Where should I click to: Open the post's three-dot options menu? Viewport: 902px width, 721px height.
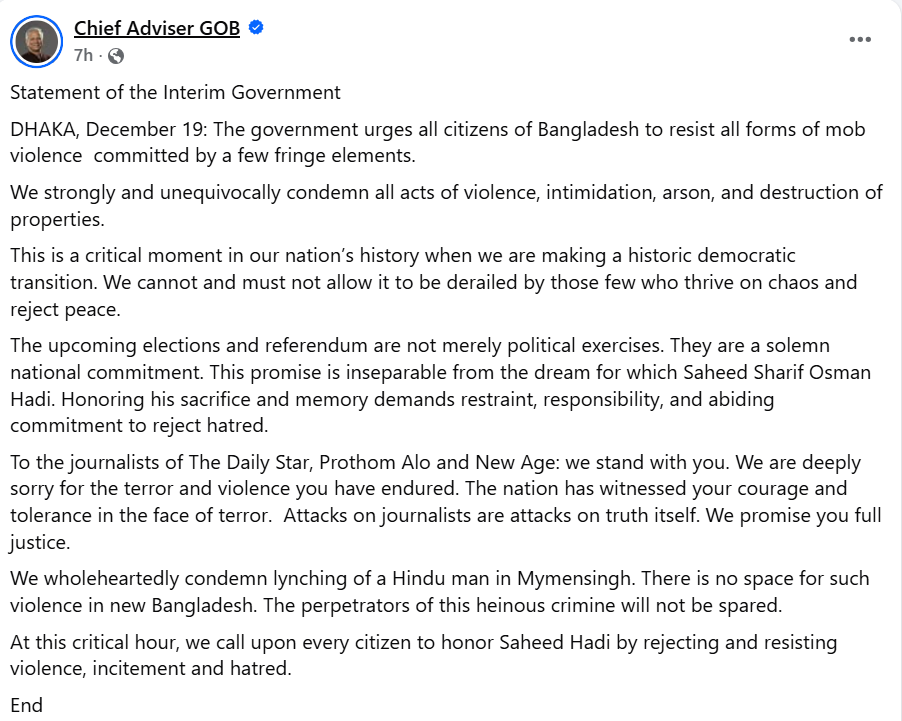tap(860, 39)
